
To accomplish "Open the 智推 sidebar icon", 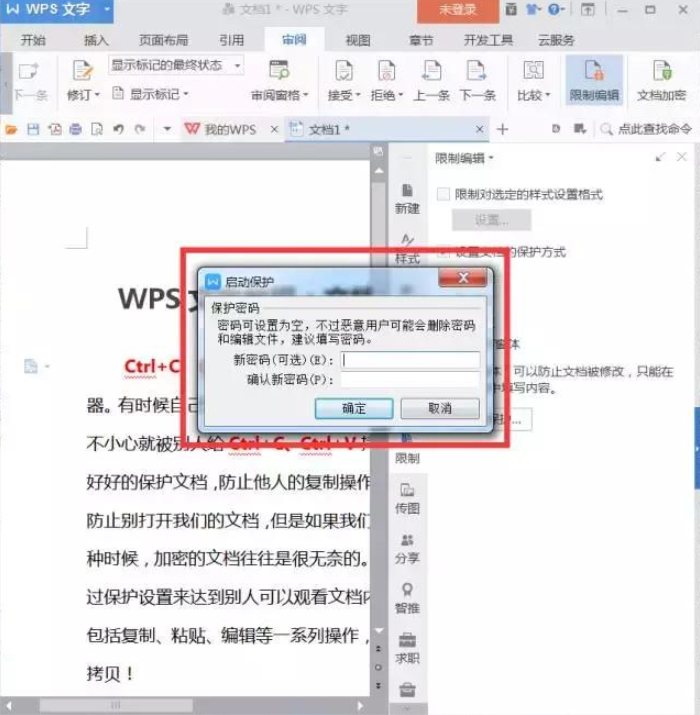I will coord(407,599).
